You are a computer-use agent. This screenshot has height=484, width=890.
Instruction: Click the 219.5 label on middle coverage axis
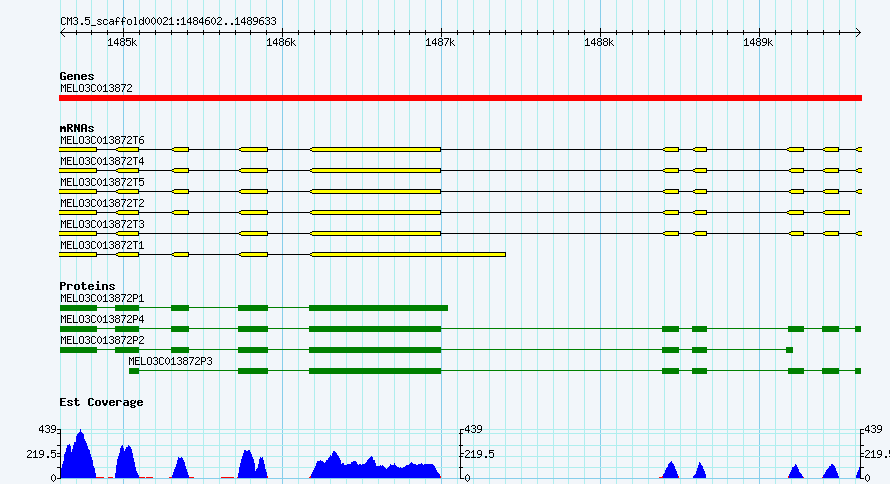tap(480, 454)
